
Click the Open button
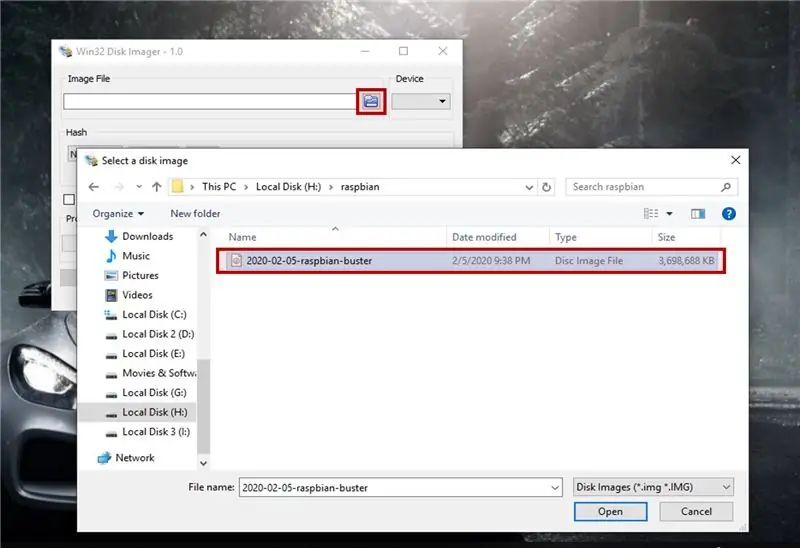coord(611,511)
